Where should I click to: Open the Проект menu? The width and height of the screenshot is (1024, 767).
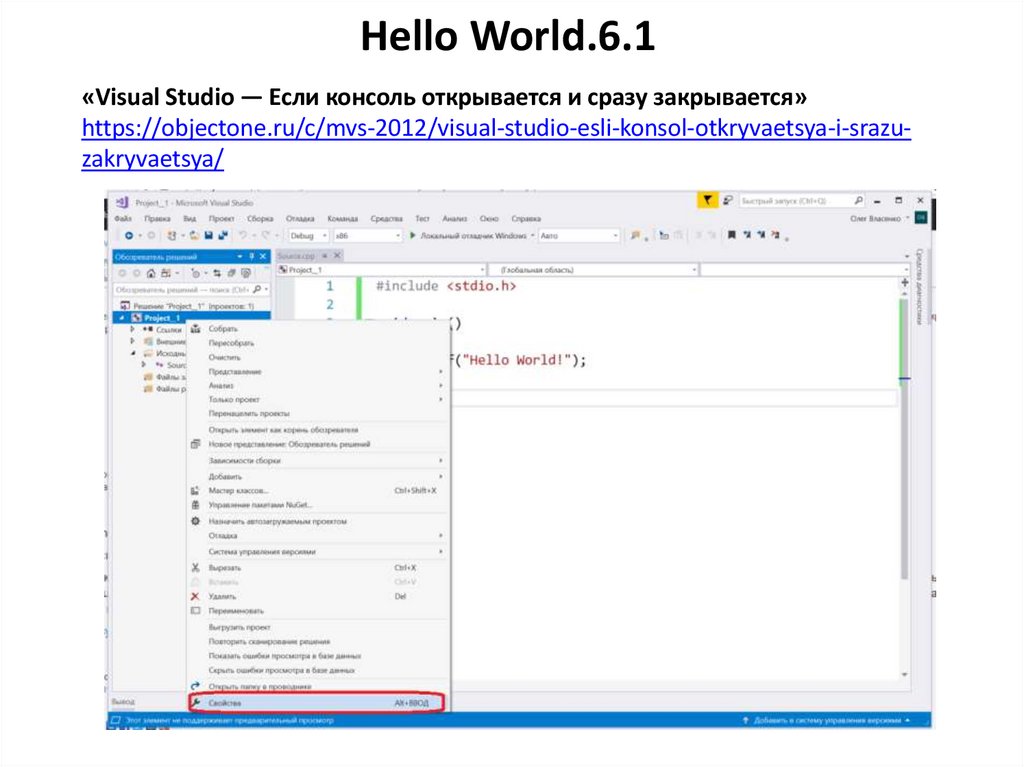click(221, 218)
